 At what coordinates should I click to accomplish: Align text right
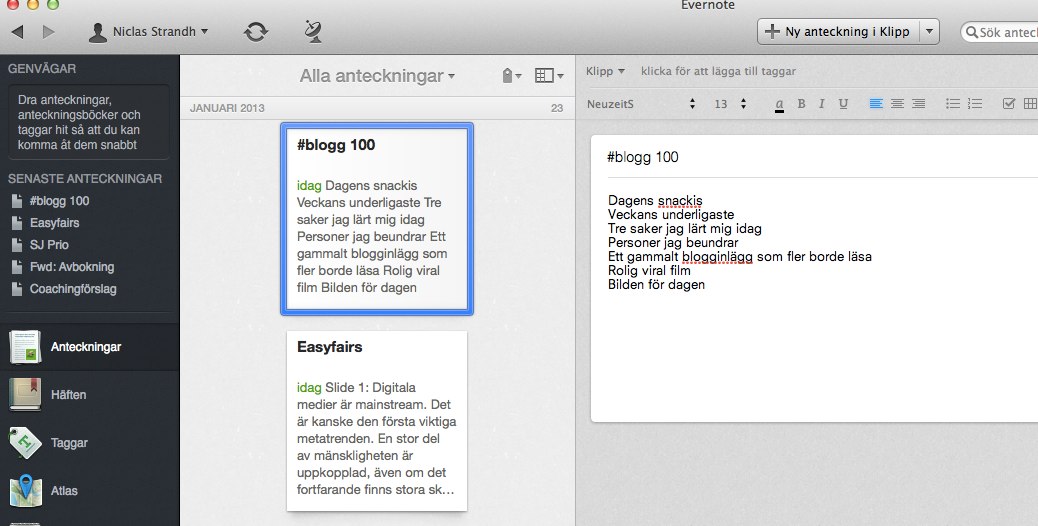pyautogui.click(x=918, y=103)
